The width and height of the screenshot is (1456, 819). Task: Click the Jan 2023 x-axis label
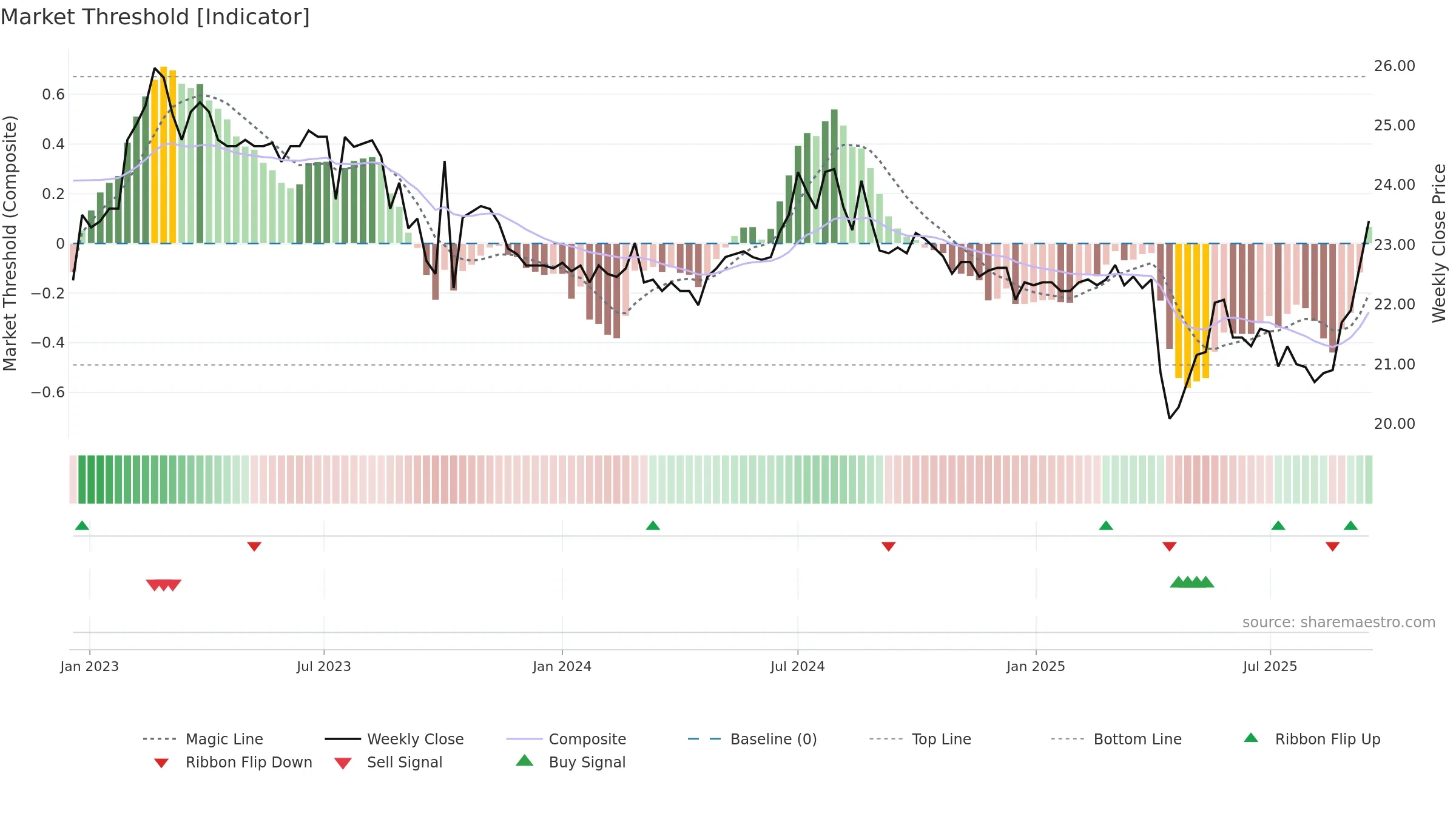pyautogui.click(x=90, y=666)
